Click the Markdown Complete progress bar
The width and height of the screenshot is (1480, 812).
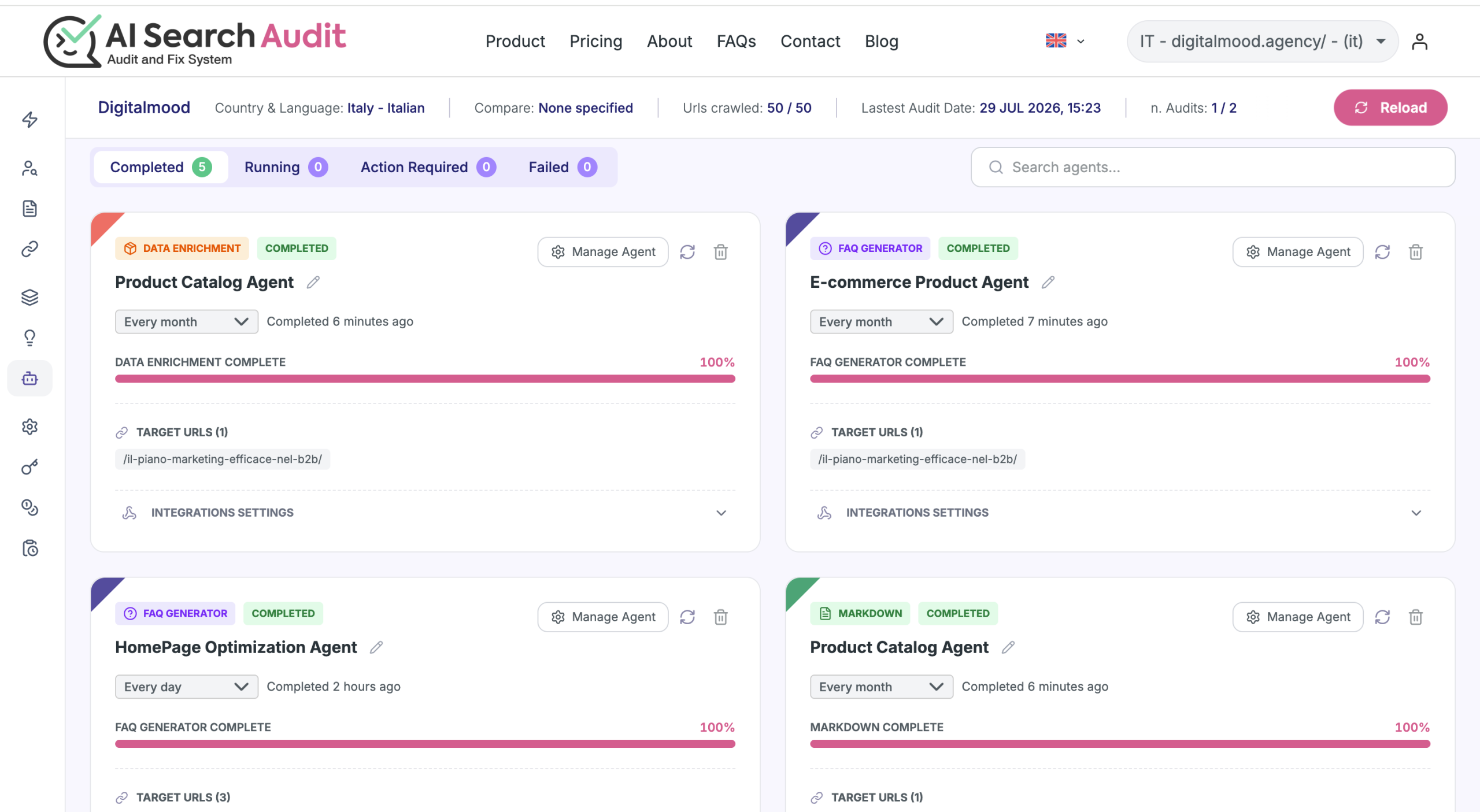[x=1120, y=744]
